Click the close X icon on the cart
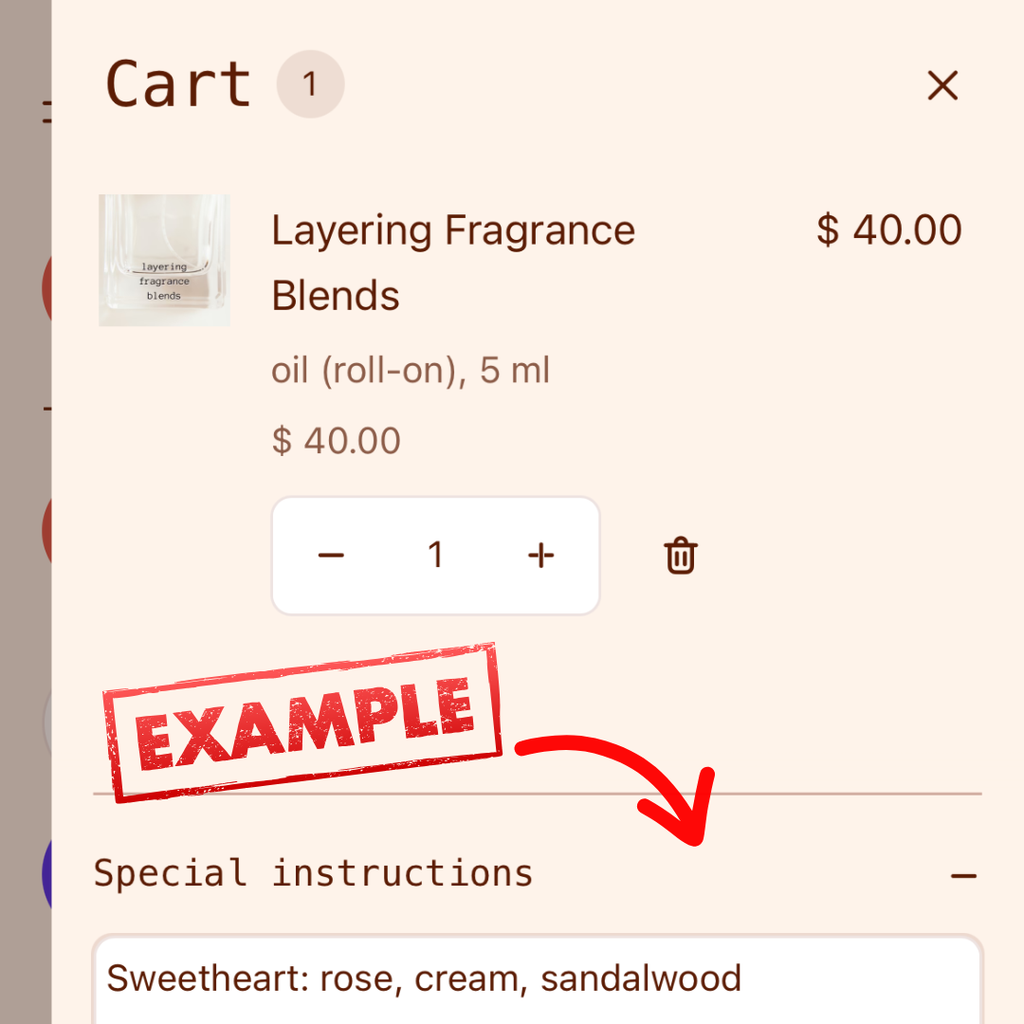Image resolution: width=1024 pixels, height=1024 pixels. pyautogui.click(x=942, y=86)
